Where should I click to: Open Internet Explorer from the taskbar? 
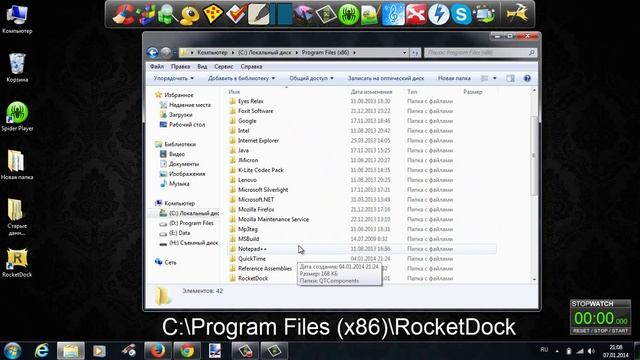click(42, 351)
